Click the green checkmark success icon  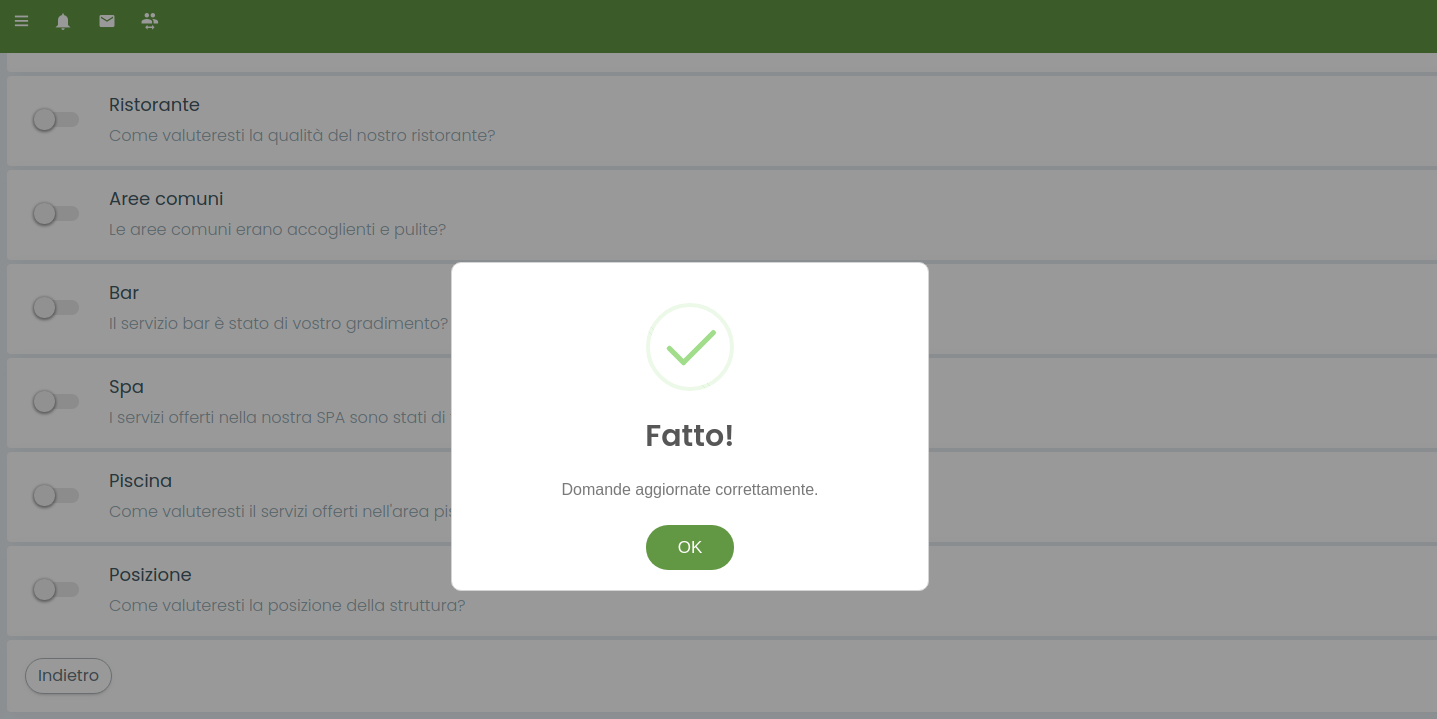point(690,347)
